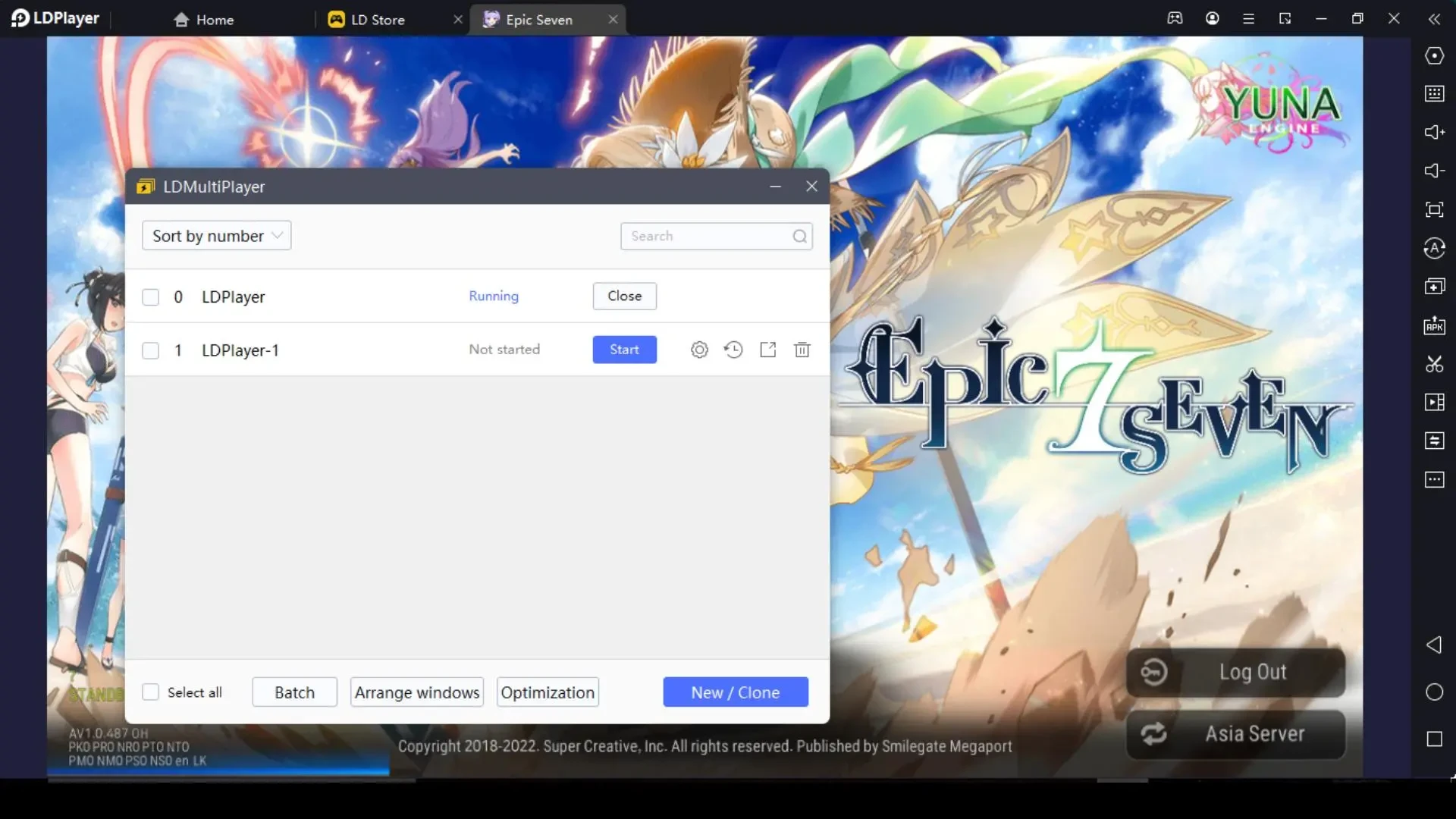Switch to the LD Store tab
The width and height of the screenshot is (1456, 819).
(376, 19)
